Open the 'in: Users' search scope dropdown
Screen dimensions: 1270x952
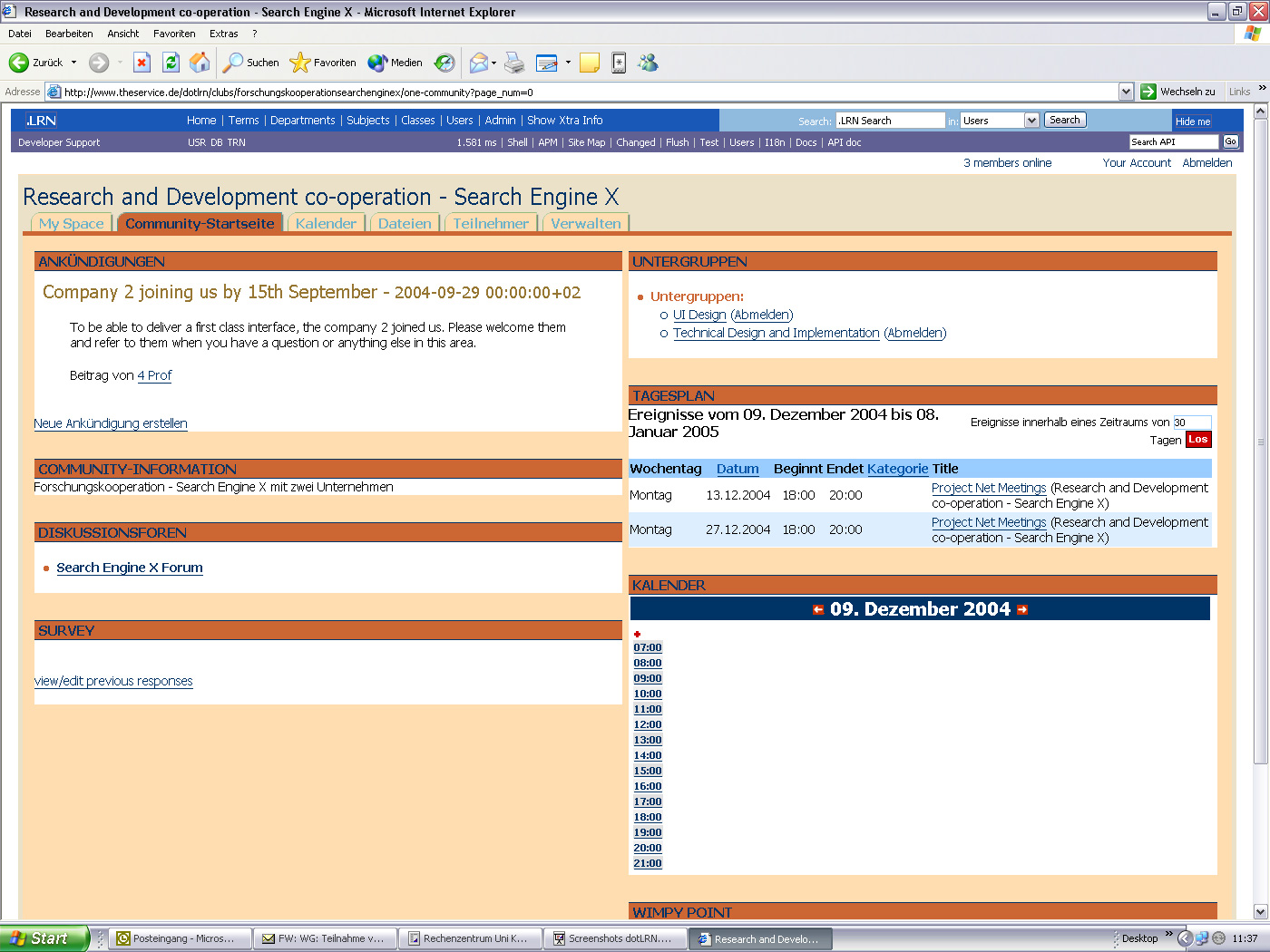1032,119
